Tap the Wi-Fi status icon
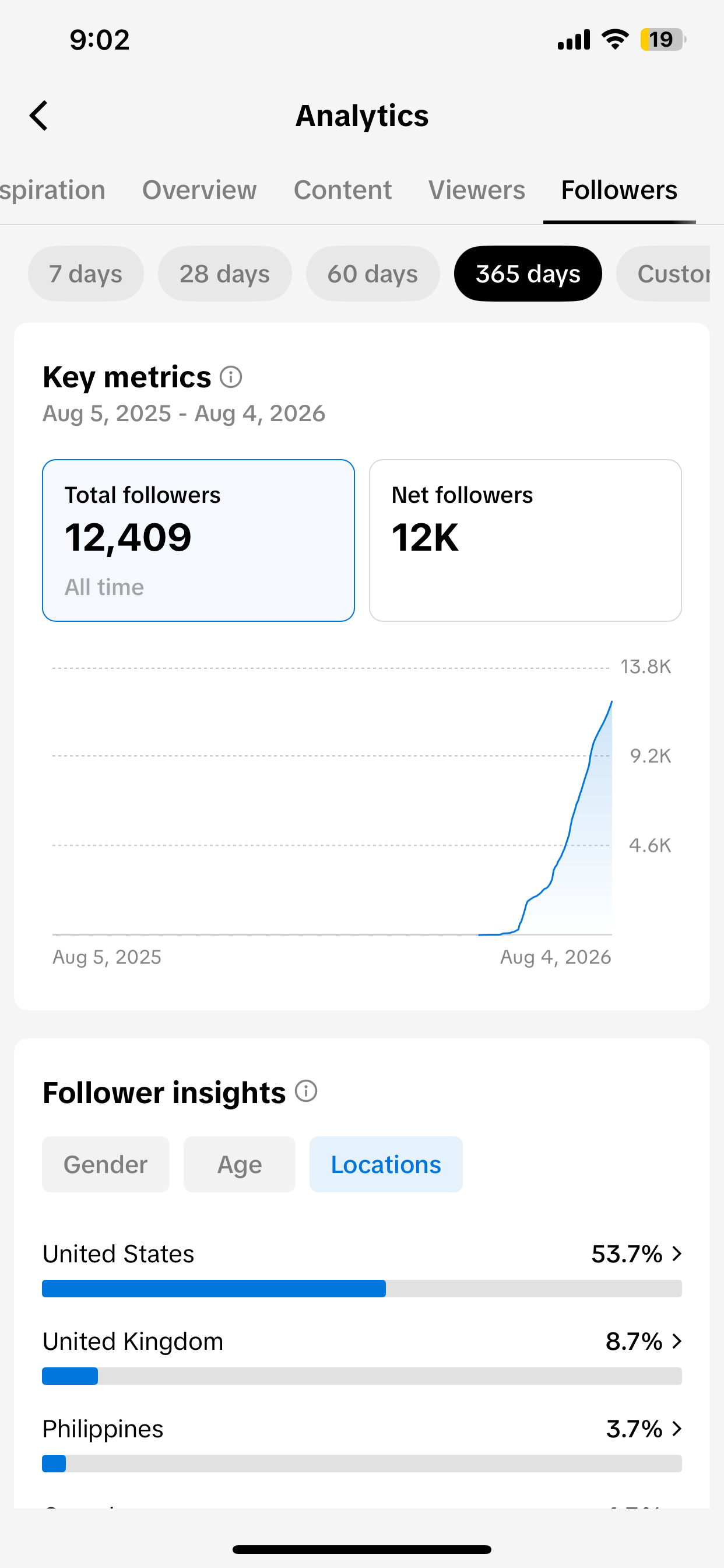Screen dimensions: 724x1568 (x=615, y=40)
